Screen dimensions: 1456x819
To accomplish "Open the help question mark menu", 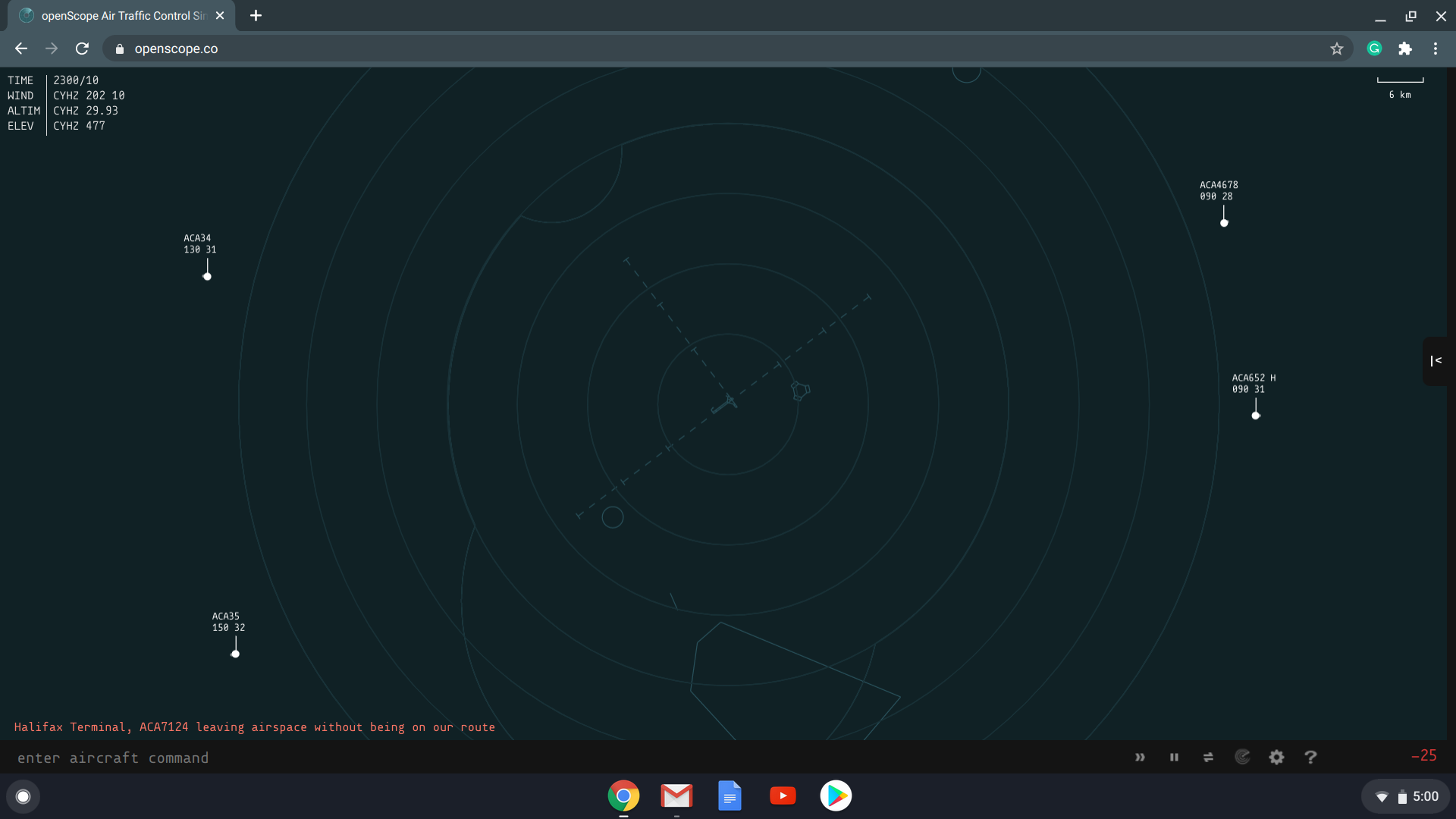I will 1310,757.
